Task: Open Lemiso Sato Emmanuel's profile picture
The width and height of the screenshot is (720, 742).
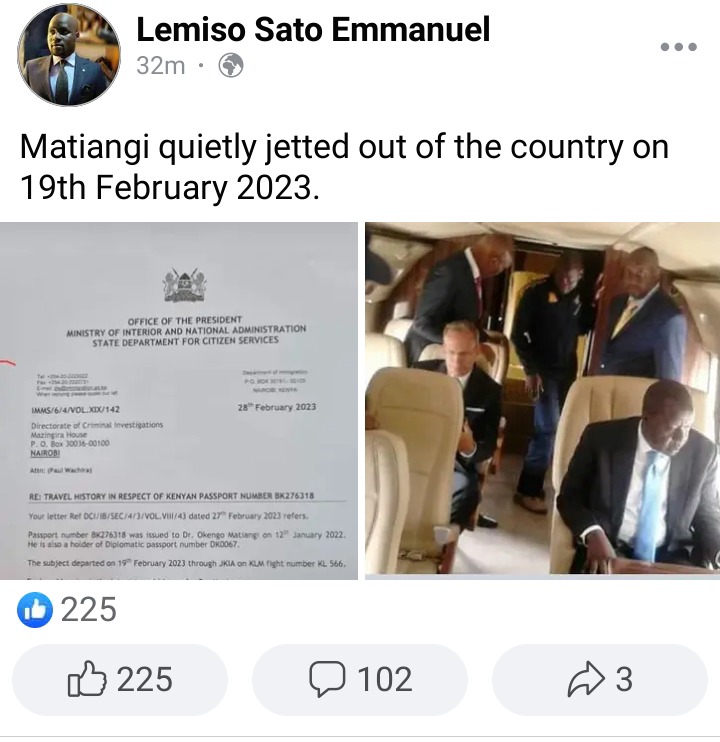Action: coord(69,55)
